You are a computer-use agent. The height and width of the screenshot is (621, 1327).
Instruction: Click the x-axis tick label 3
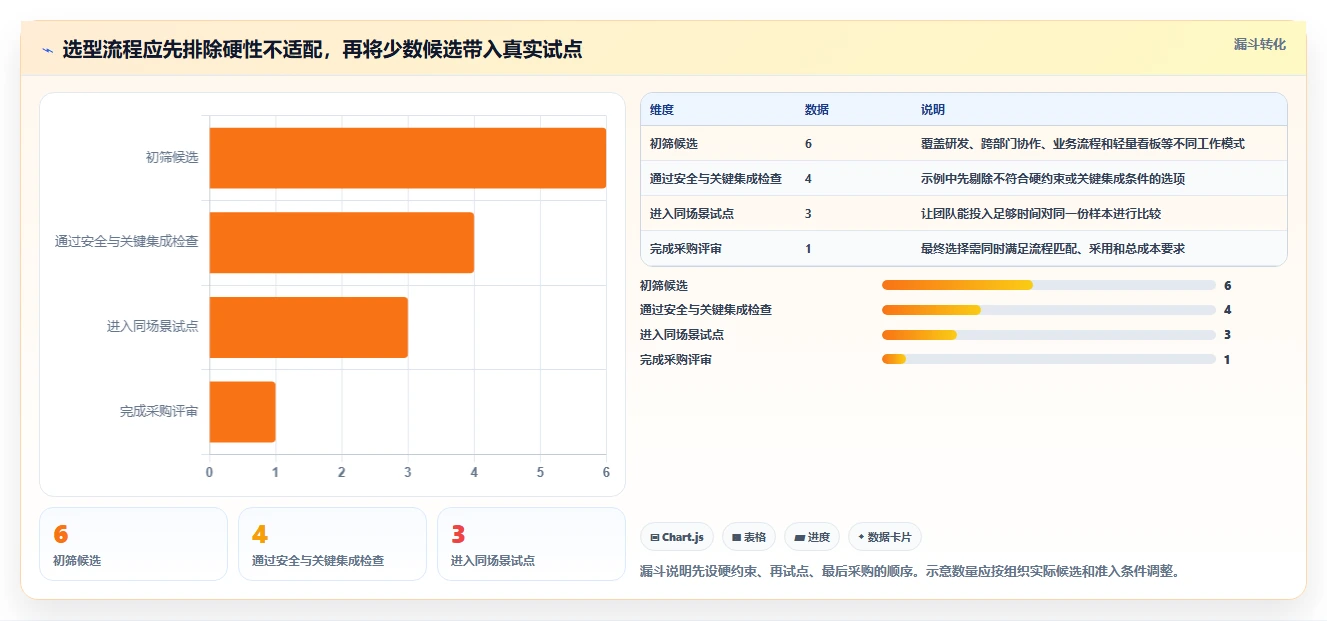[408, 472]
